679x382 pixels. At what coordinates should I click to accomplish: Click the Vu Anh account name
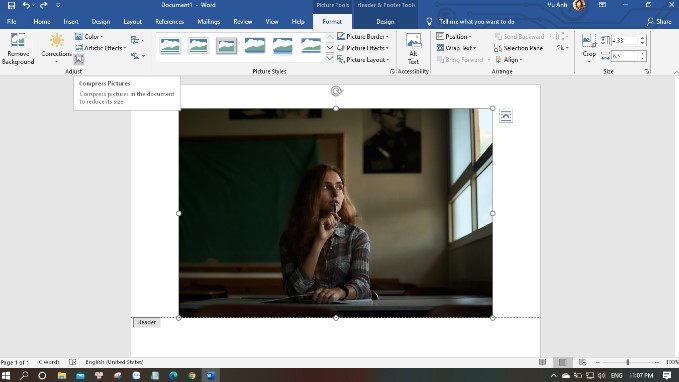557,5
